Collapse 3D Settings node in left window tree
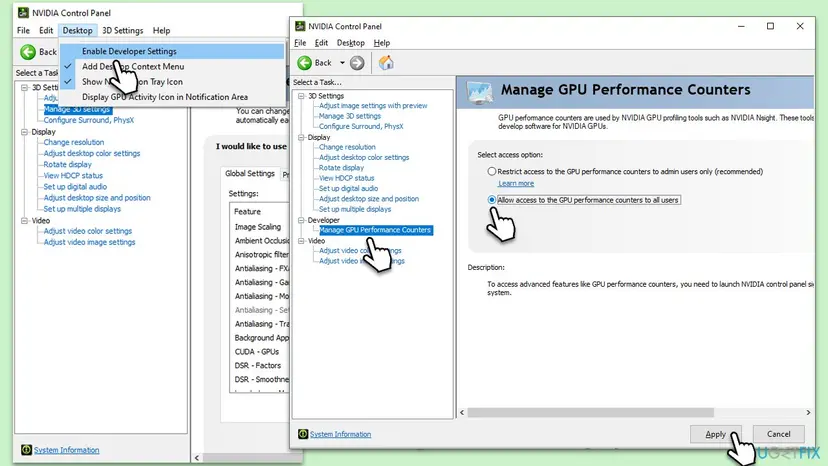The width and height of the screenshot is (828, 466). coord(24,87)
